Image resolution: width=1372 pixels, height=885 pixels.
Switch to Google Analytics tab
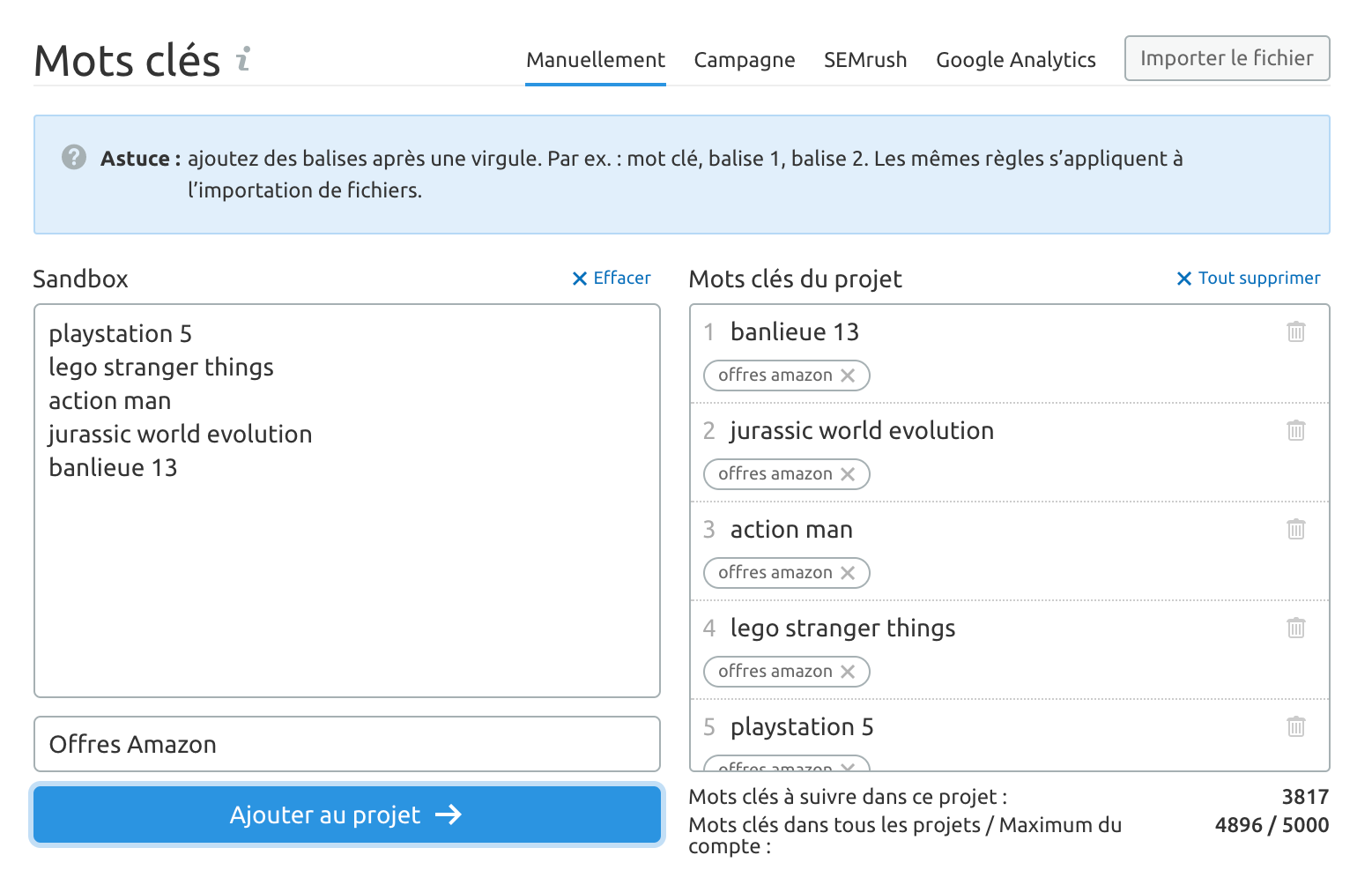(1016, 60)
